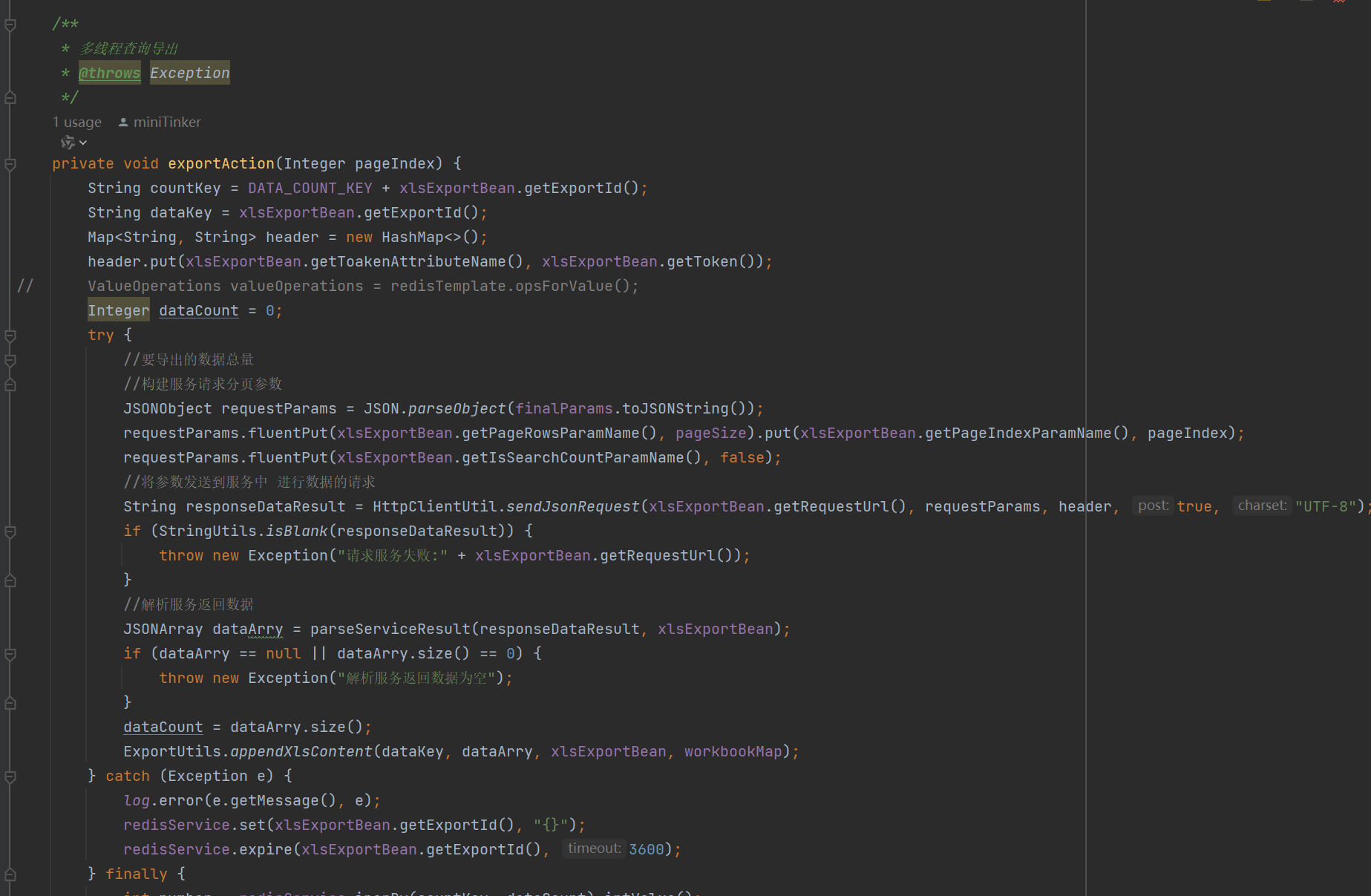The height and width of the screenshot is (896, 1371).
Task: Click the parseObject method call
Action: click(457, 408)
